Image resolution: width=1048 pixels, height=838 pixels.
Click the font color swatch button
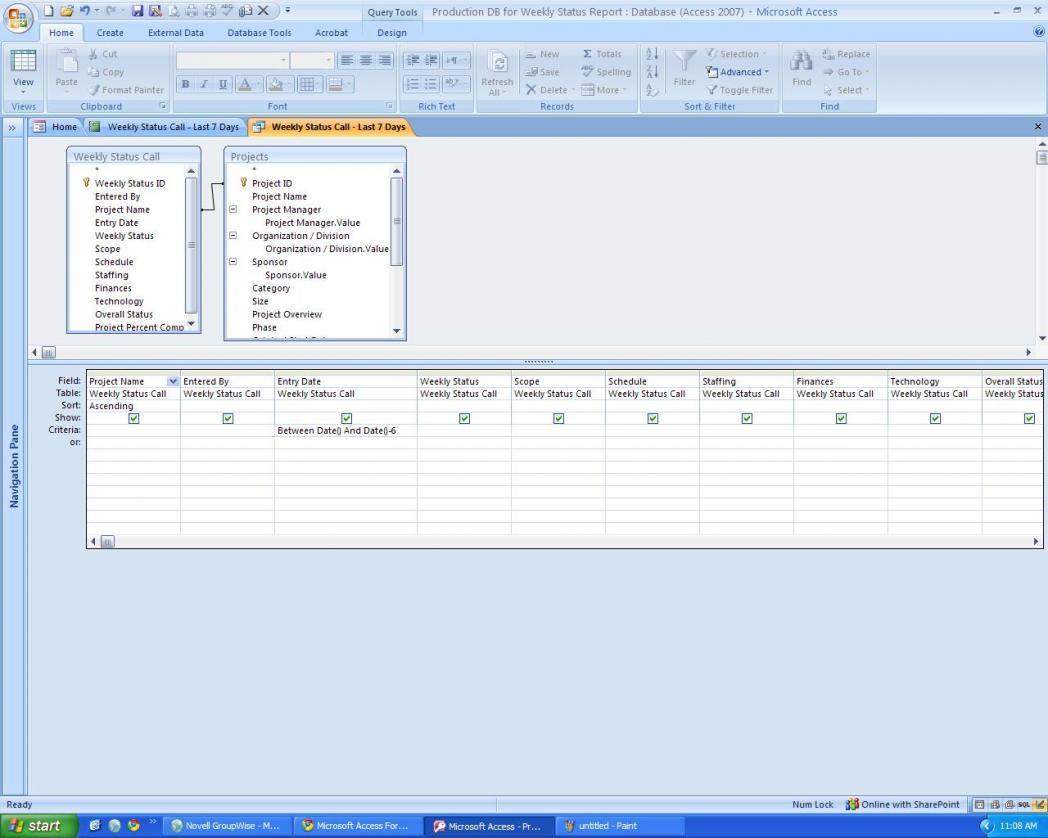(x=248, y=84)
